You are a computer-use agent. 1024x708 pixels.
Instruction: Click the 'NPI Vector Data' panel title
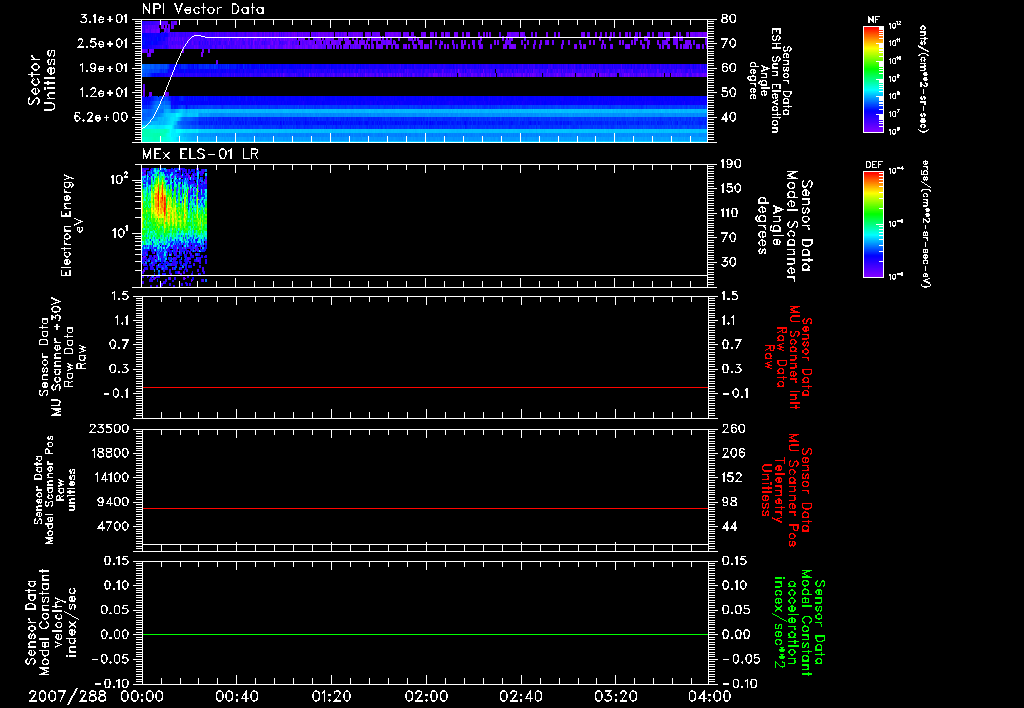(203, 9)
